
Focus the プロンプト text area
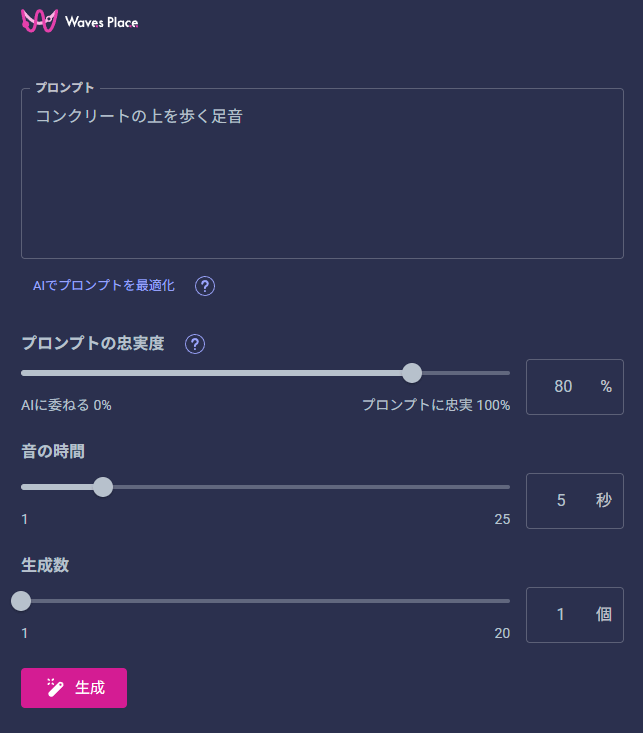point(322,180)
